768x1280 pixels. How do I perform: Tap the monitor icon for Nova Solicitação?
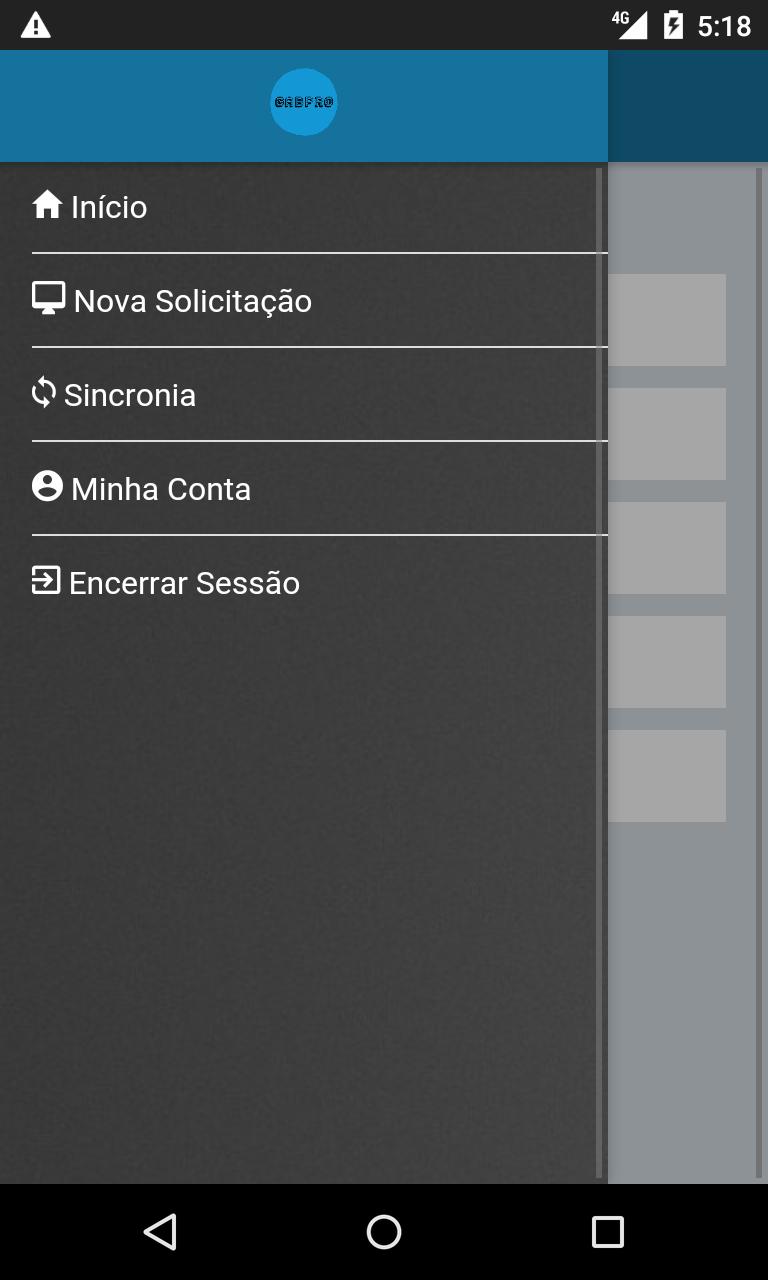pyautogui.click(x=49, y=298)
